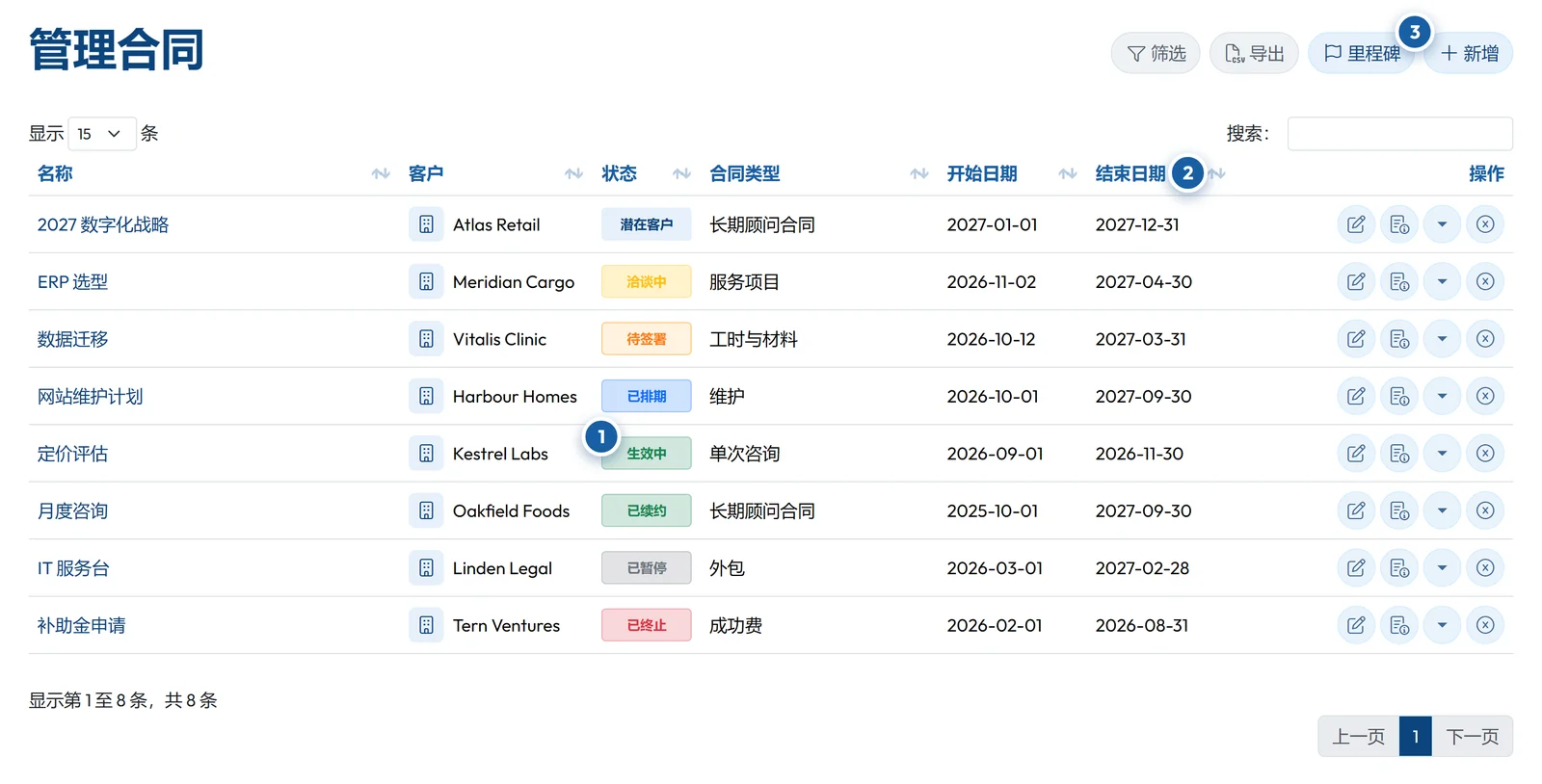Focus the 搜索 search field
Image resolution: width=1542 pixels, height=784 pixels.
(x=1399, y=134)
